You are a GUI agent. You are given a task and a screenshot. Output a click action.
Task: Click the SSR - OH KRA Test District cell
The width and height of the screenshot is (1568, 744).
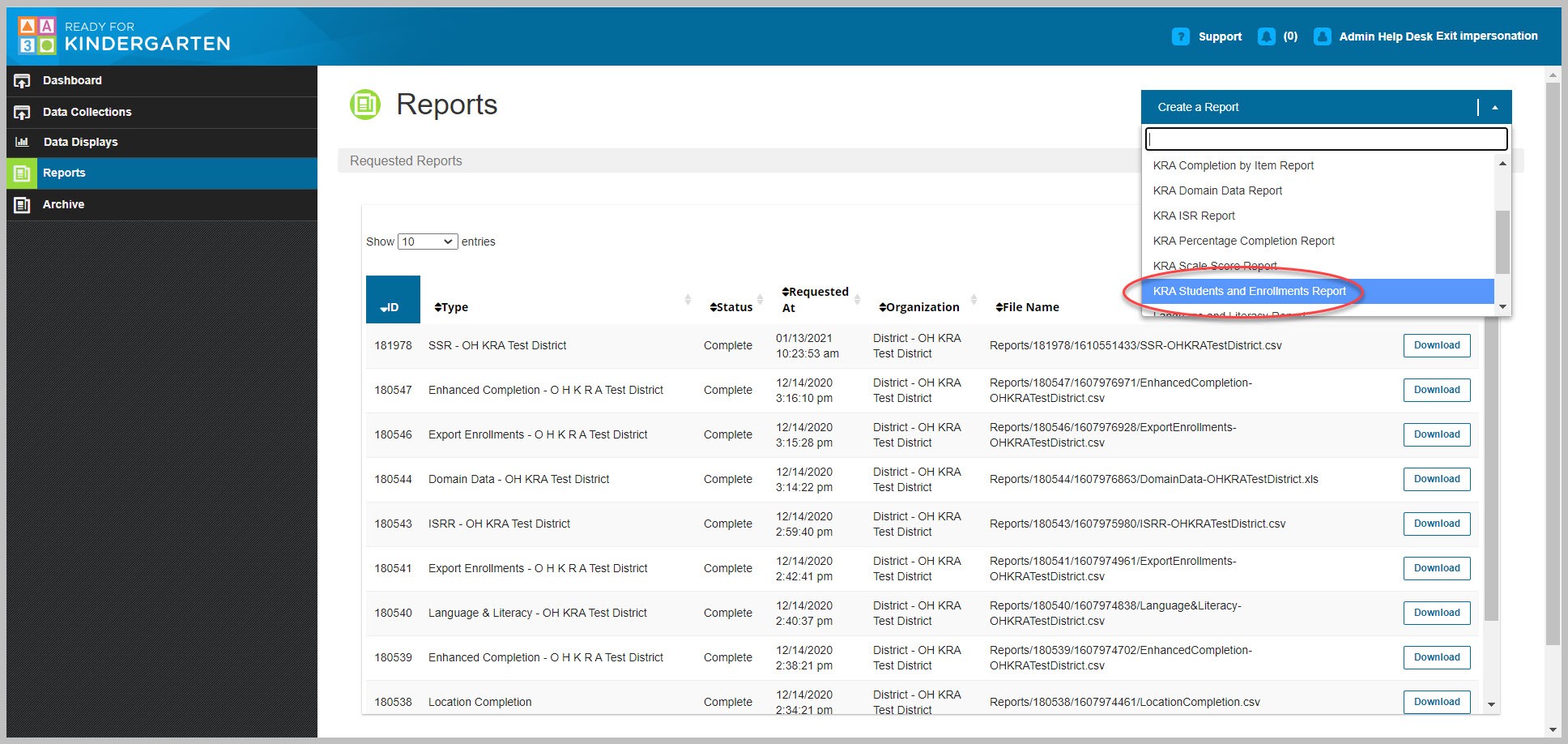coord(497,345)
